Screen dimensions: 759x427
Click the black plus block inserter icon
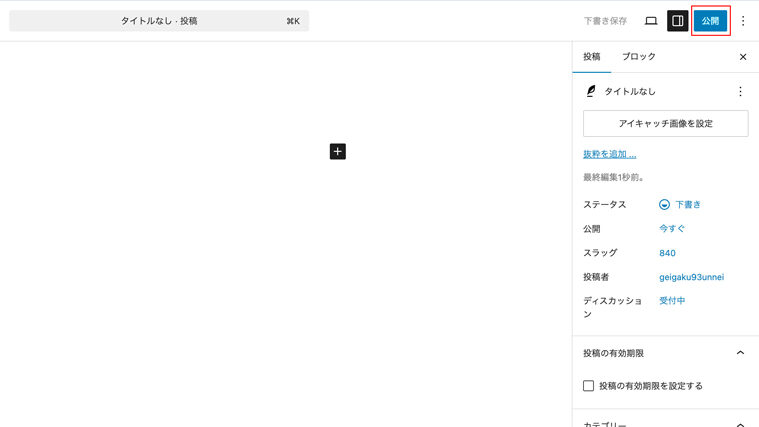pos(338,151)
